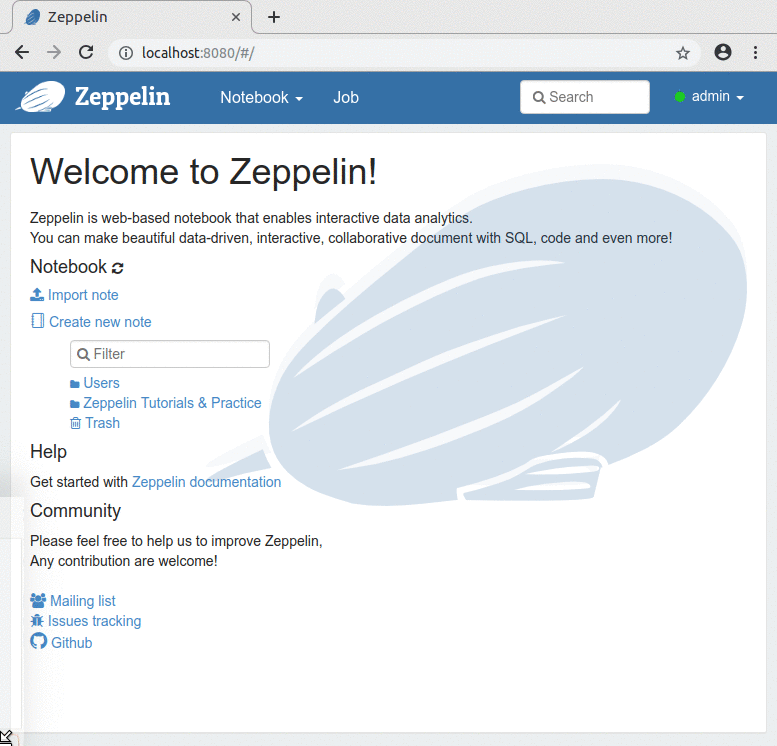Open the Issues tracking link
Image resolution: width=777 pixels, height=746 pixels.
tap(94, 621)
